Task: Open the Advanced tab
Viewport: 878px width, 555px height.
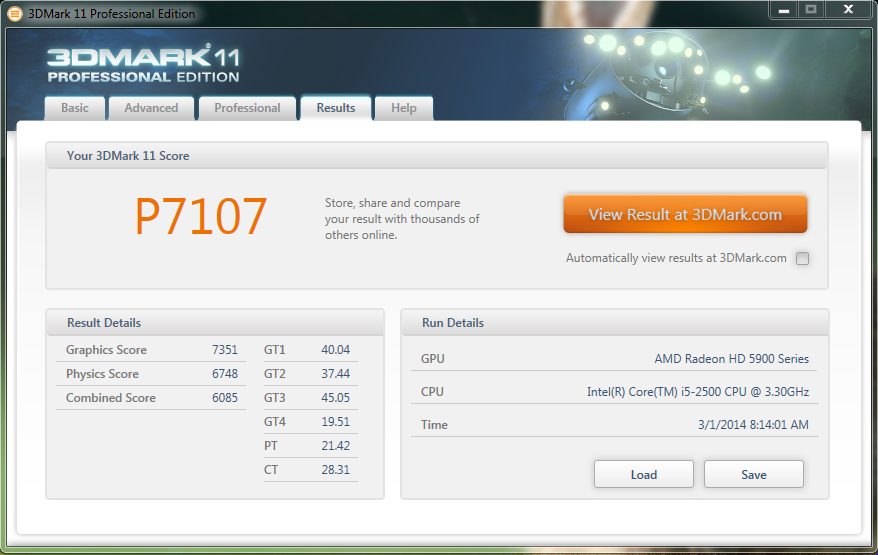Action: click(x=151, y=108)
